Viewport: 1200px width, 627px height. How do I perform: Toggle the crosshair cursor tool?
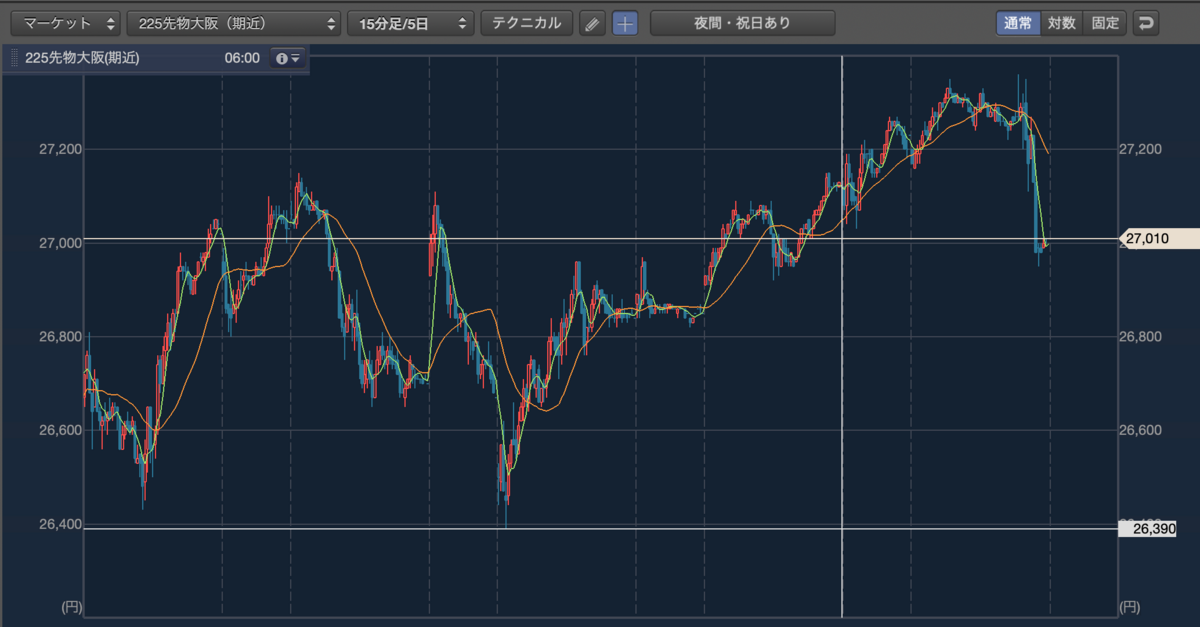pyautogui.click(x=625, y=23)
